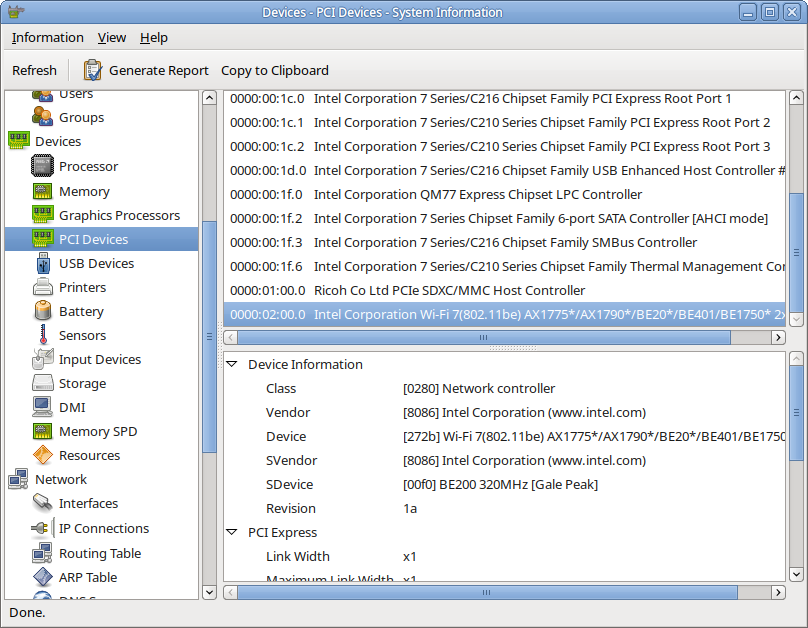Open the Input Devices icon

[43, 359]
